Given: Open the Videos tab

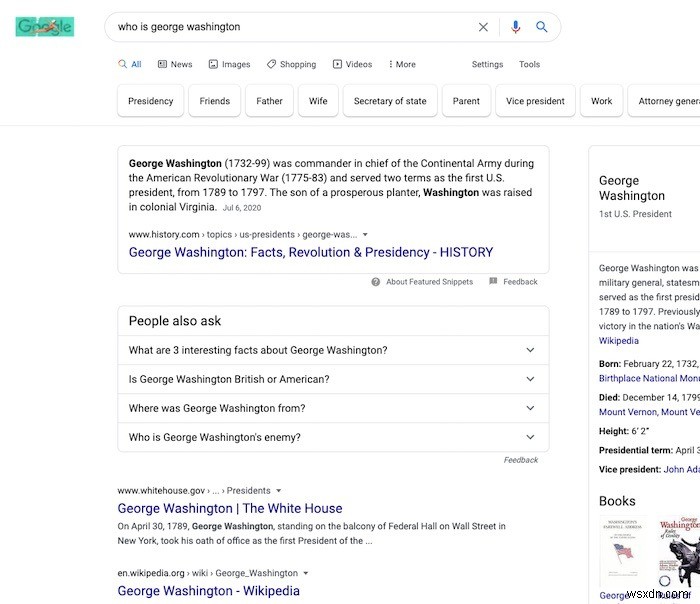Looking at the screenshot, I should (352, 64).
